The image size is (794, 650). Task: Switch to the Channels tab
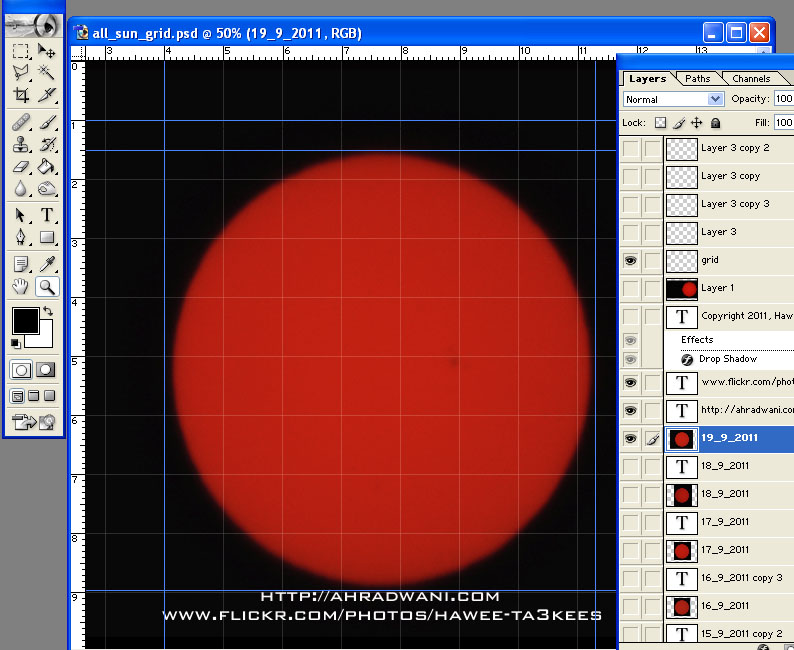[x=751, y=78]
